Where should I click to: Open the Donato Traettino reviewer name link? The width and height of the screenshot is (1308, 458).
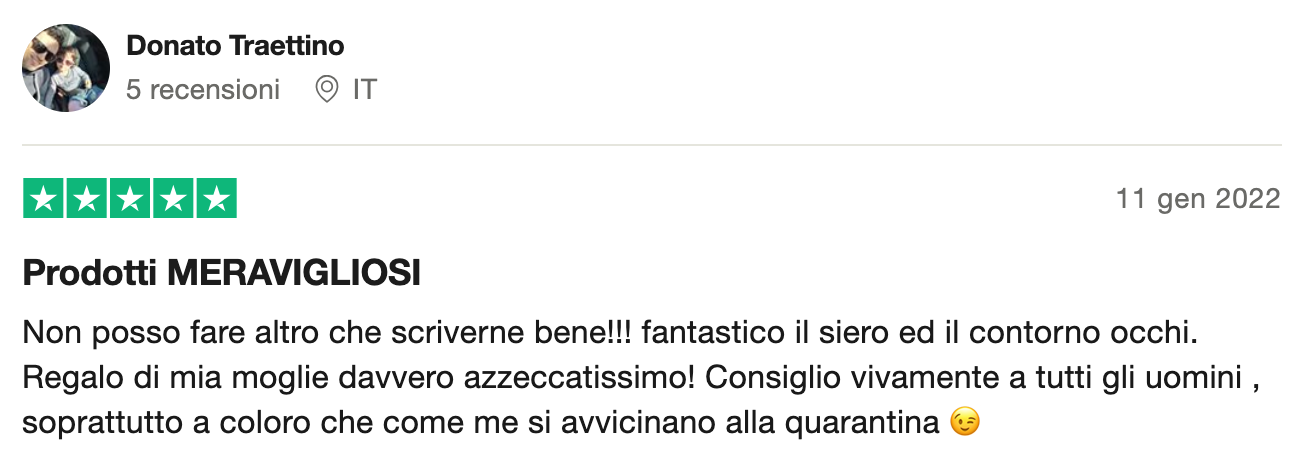[235, 46]
